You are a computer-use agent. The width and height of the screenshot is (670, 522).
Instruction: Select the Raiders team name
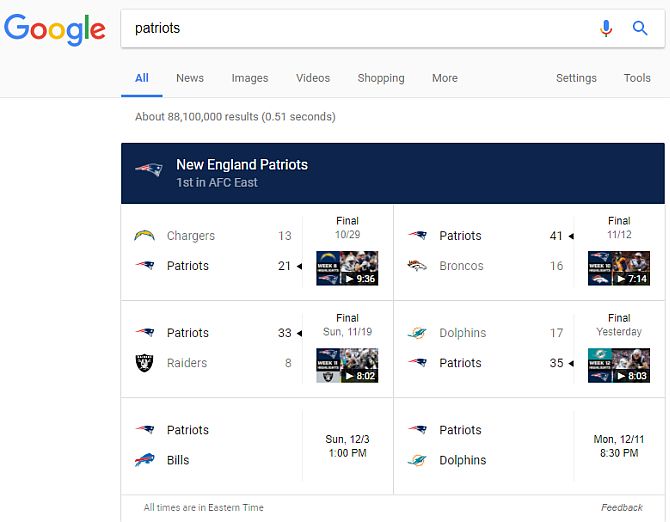coord(187,363)
